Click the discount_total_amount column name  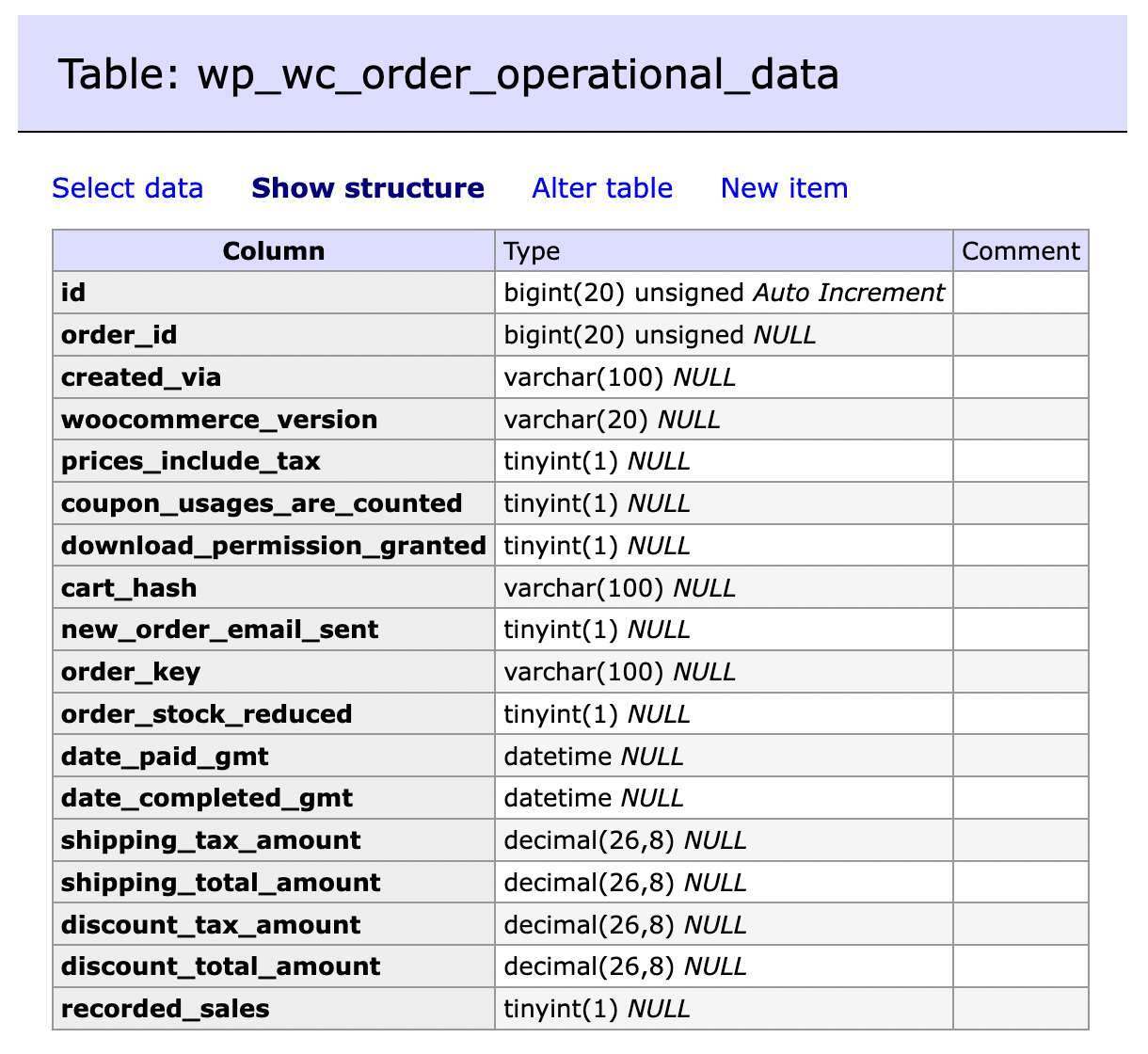pos(220,966)
